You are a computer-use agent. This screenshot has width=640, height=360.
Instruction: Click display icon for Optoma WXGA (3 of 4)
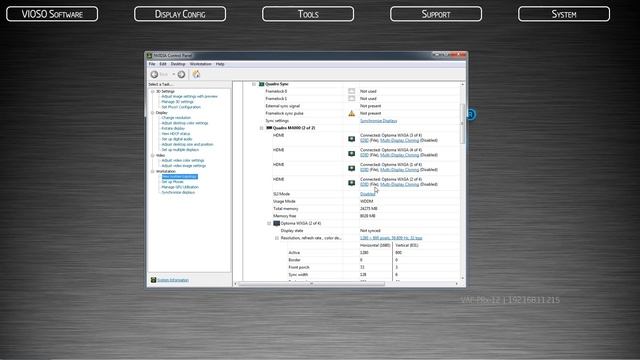[351, 139]
